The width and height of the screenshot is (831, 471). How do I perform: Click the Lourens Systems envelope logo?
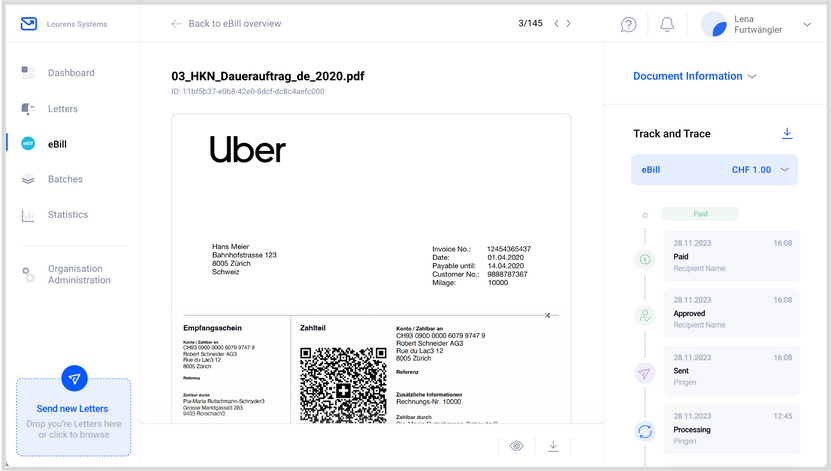(x=29, y=24)
